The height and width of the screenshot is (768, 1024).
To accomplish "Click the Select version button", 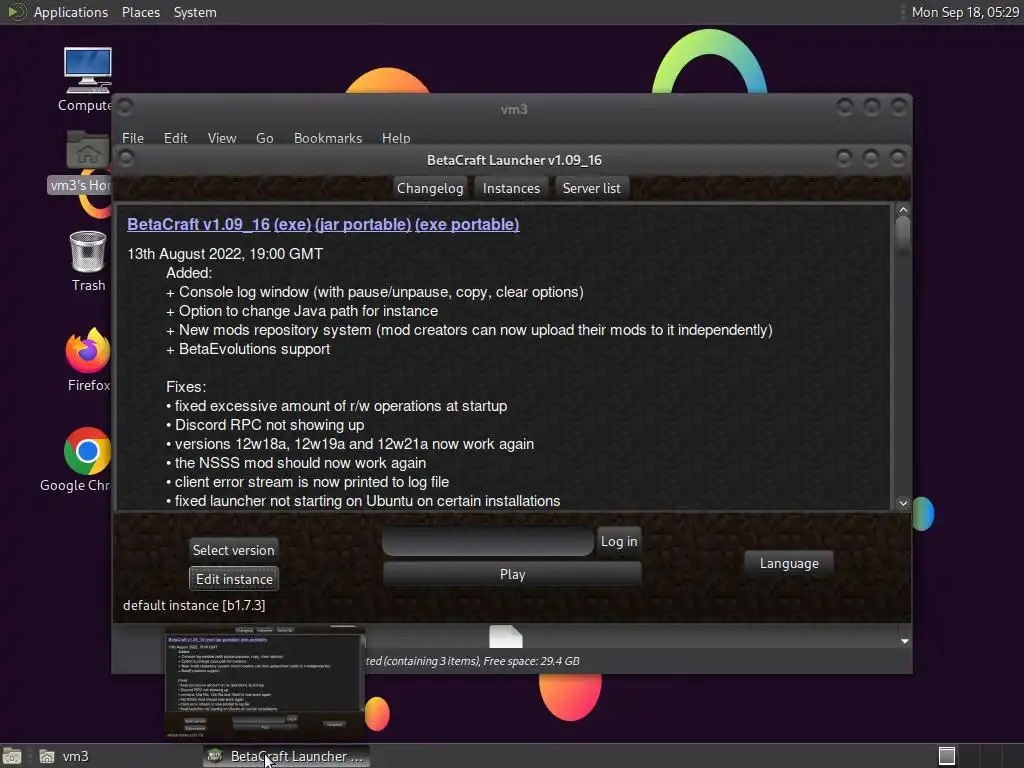I will [x=234, y=550].
